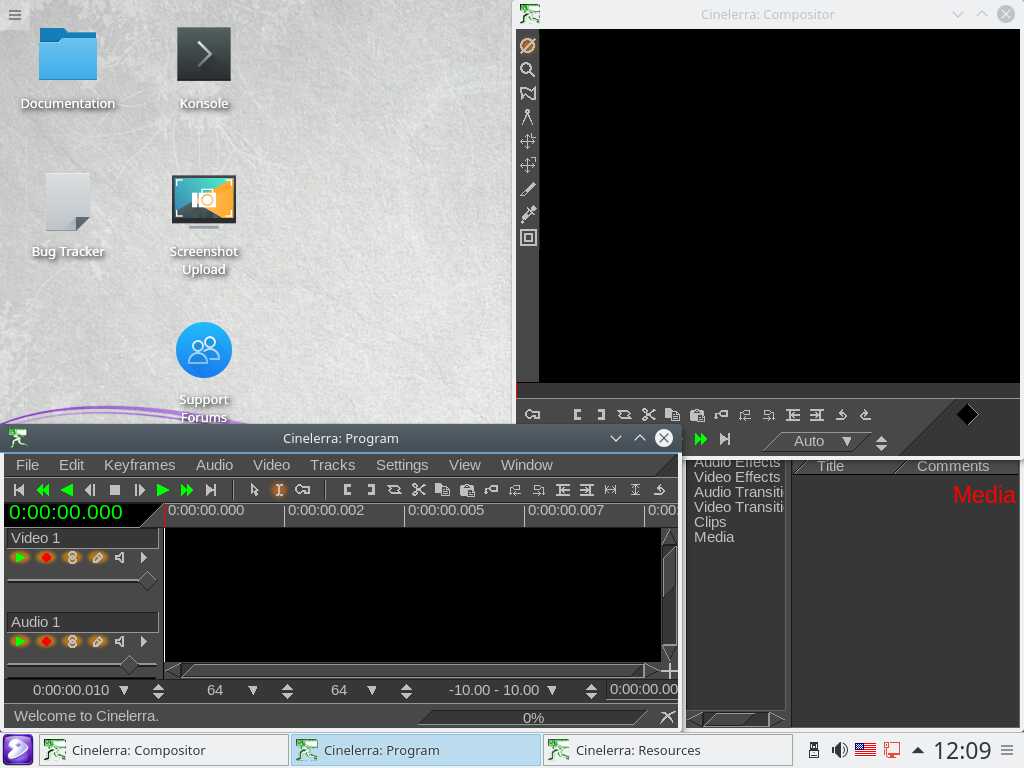This screenshot has height=768, width=1024.
Task: Click the stop button in Program transport
Action: 115,490
